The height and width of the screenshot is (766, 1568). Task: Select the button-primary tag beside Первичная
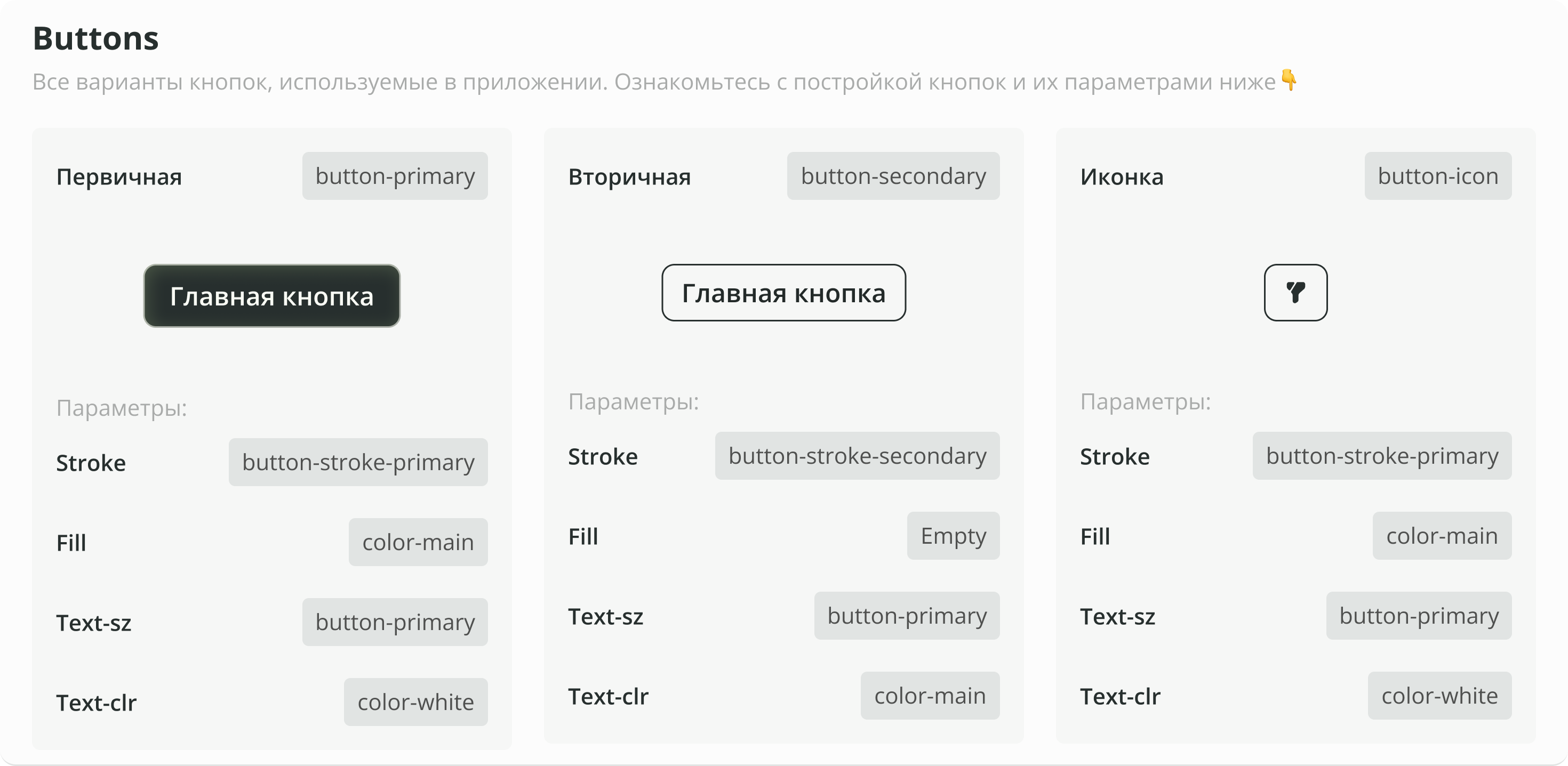(395, 176)
